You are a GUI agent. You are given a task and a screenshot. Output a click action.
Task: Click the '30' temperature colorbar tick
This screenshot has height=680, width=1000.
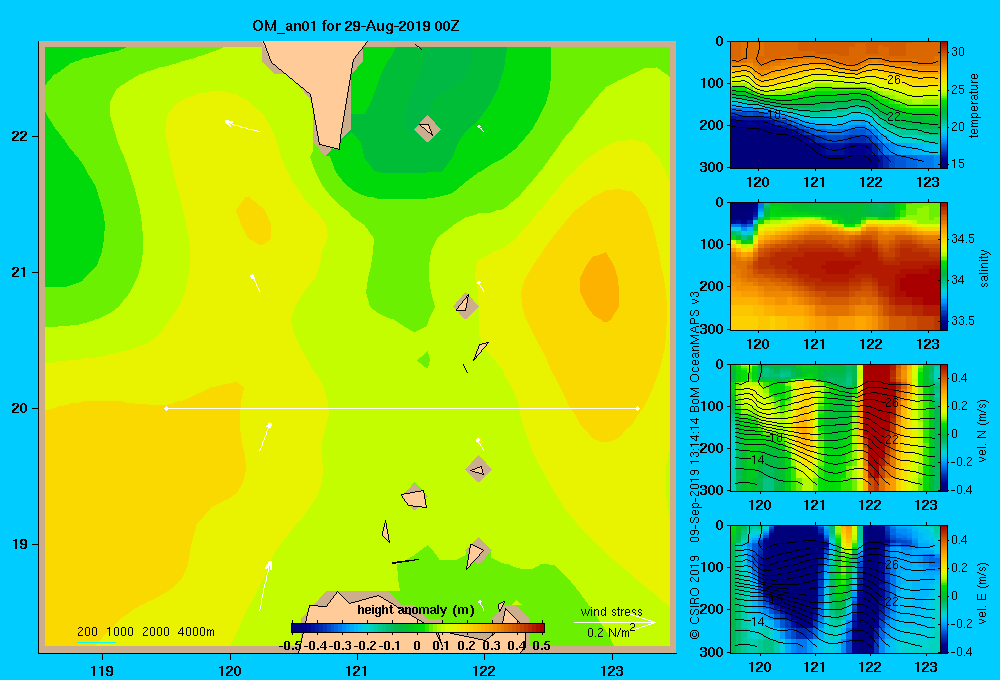[958, 52]
